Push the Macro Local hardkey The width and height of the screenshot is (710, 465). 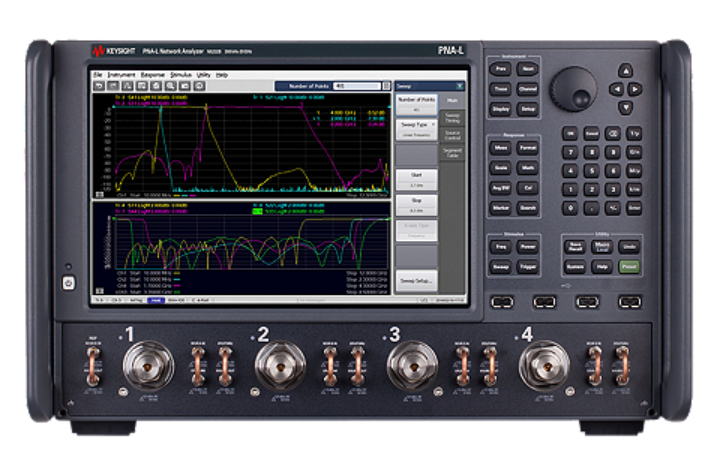click(x=602, y=247)
